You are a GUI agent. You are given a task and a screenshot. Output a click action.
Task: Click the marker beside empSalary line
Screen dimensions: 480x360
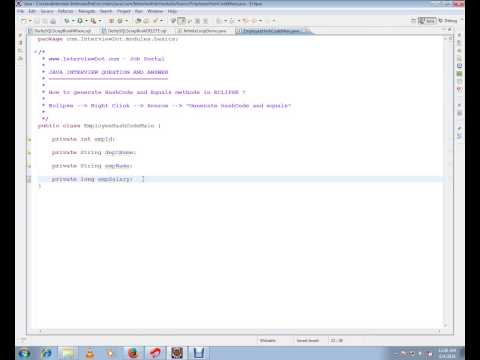click(x=29, y=179)
